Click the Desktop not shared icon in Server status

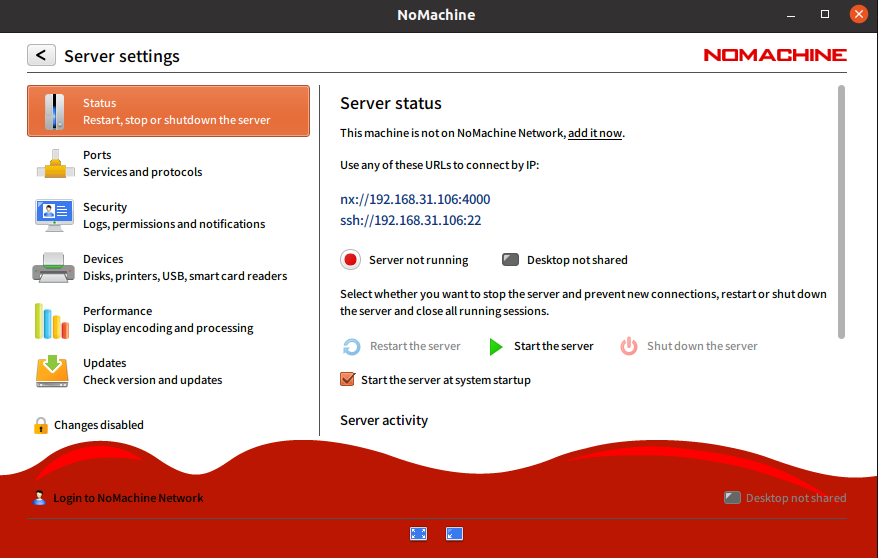(x=510, y=260)
